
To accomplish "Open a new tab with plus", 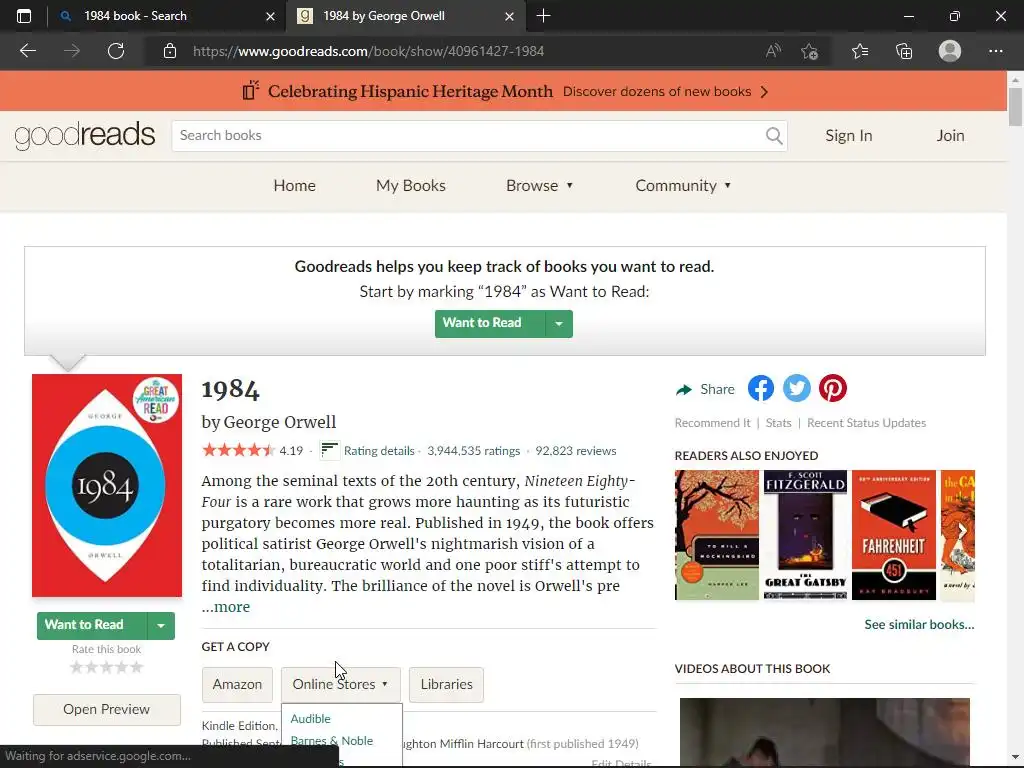I will point(543,16).
